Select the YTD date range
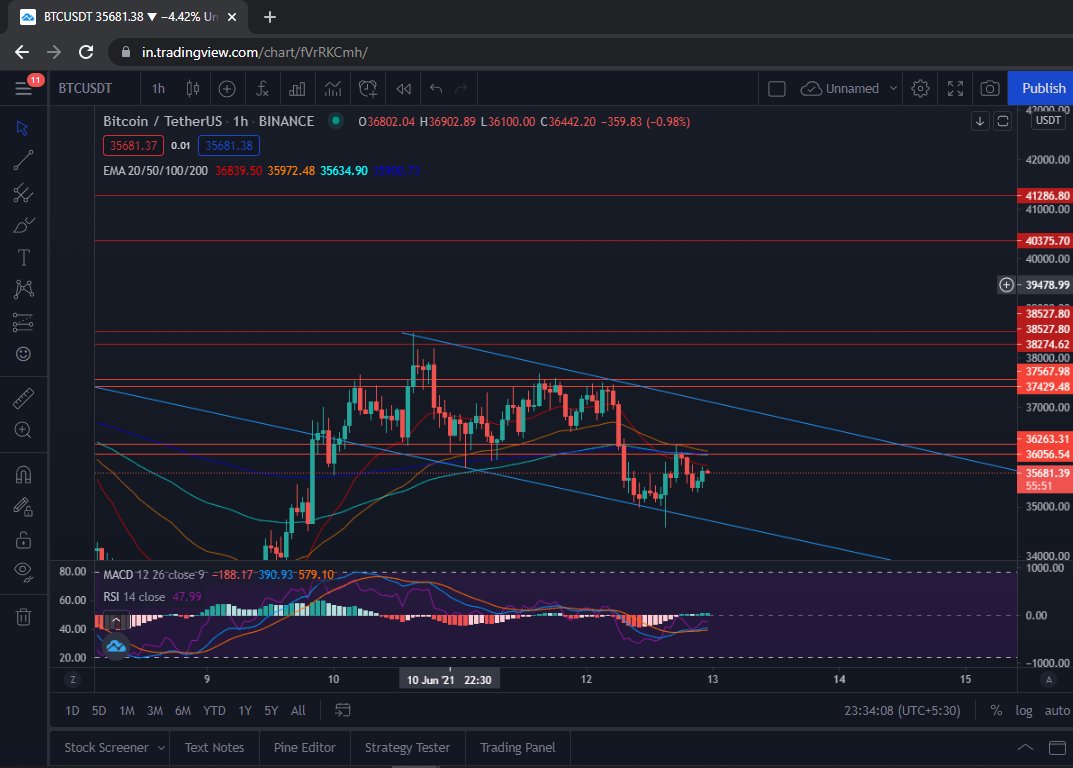 point(214,711)
